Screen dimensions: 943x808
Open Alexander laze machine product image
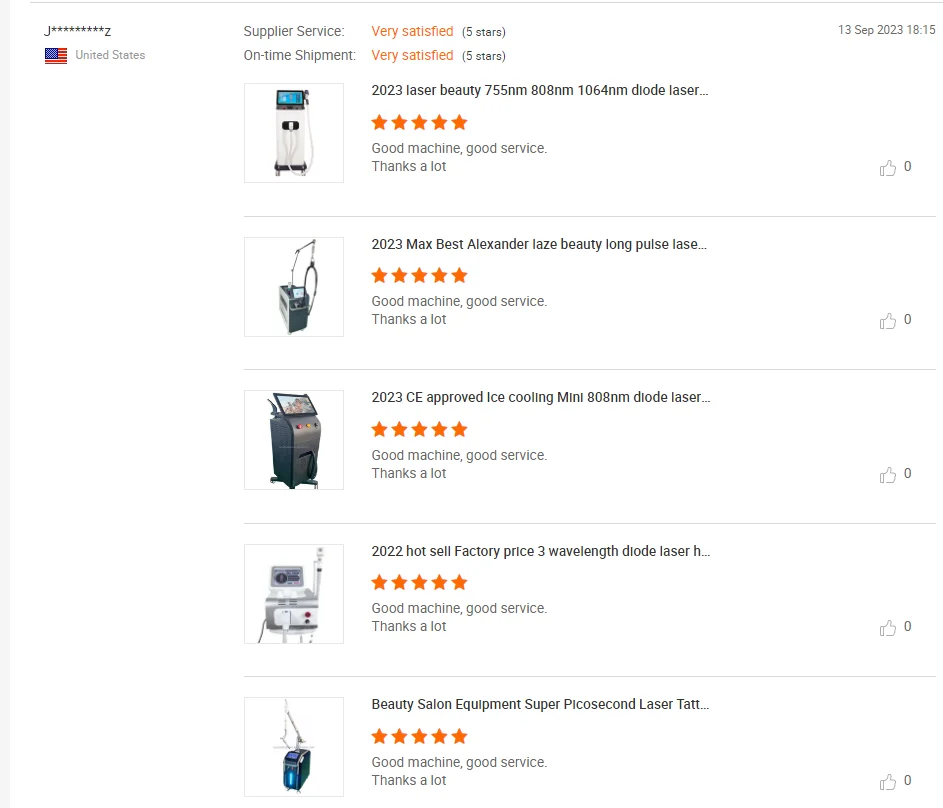(294, 287)
